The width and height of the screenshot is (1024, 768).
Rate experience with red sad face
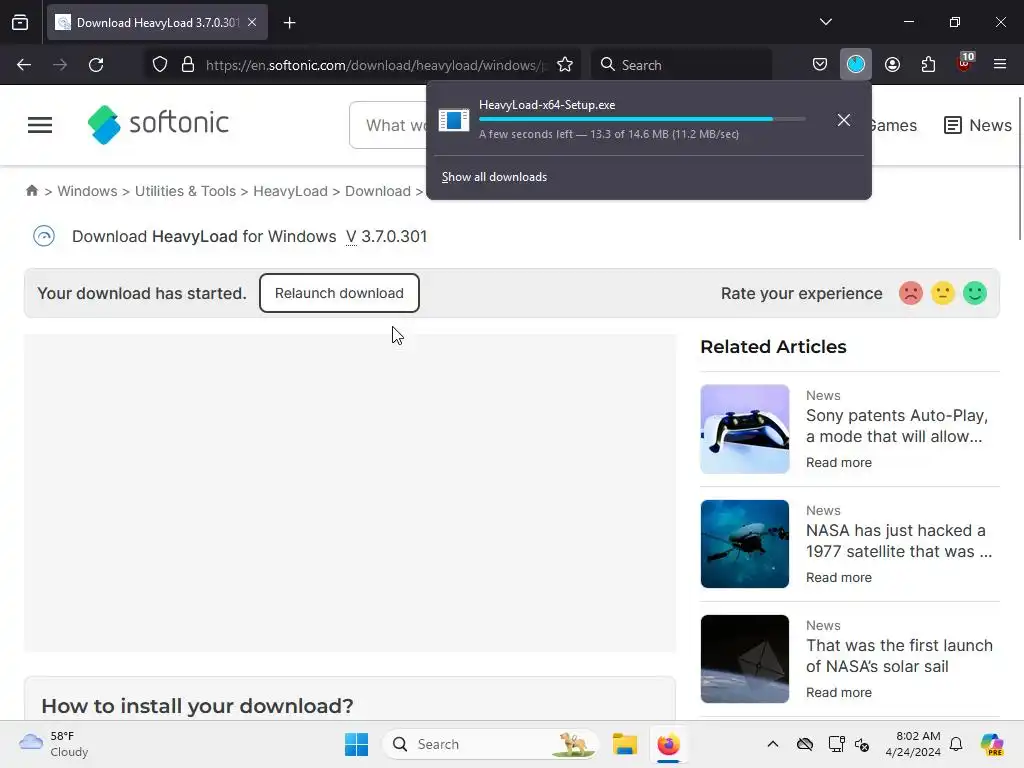coord(910,293)
